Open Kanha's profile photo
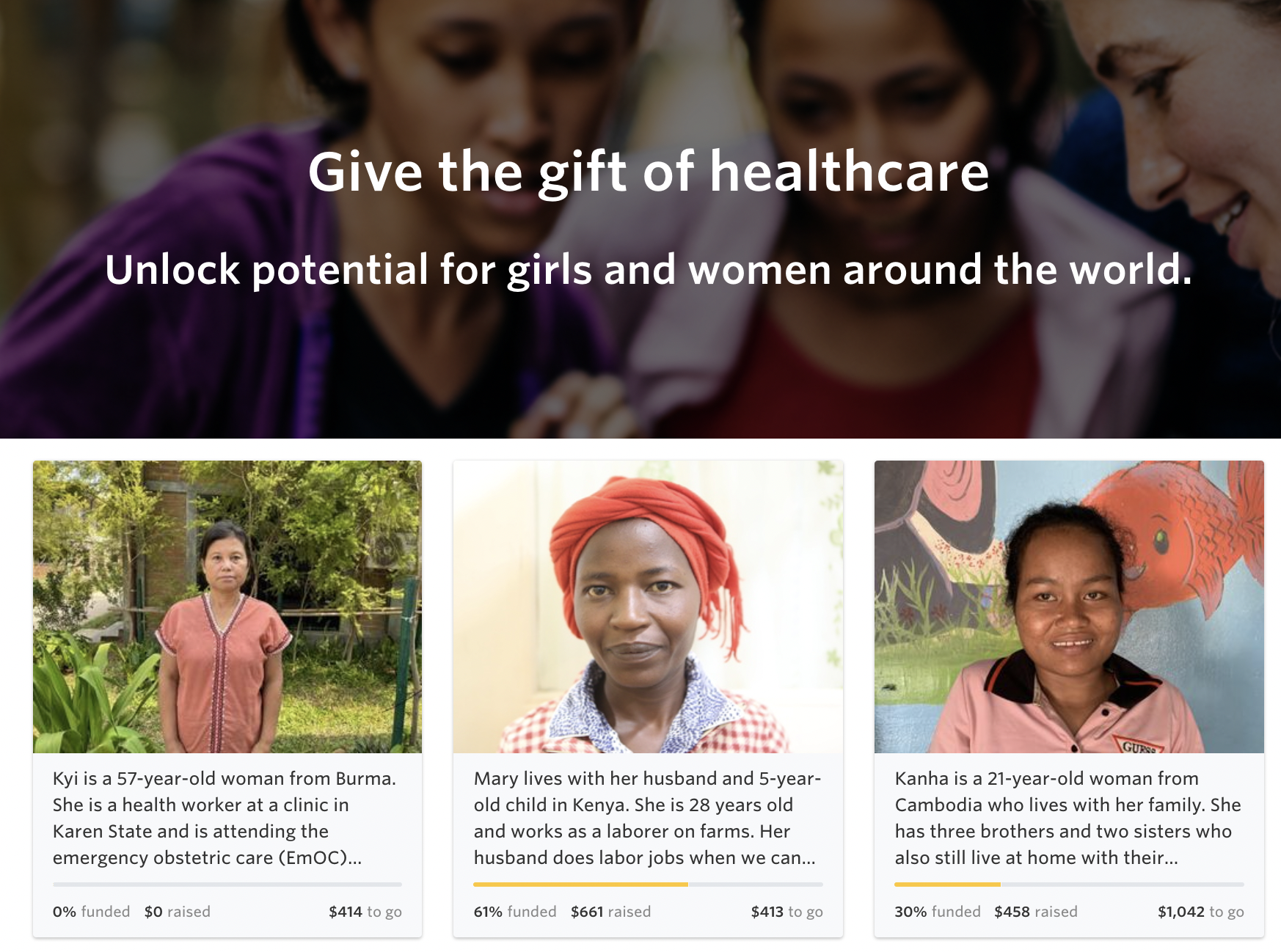The width and height of the screenshot is (1281, 952). click(1068, 609)
